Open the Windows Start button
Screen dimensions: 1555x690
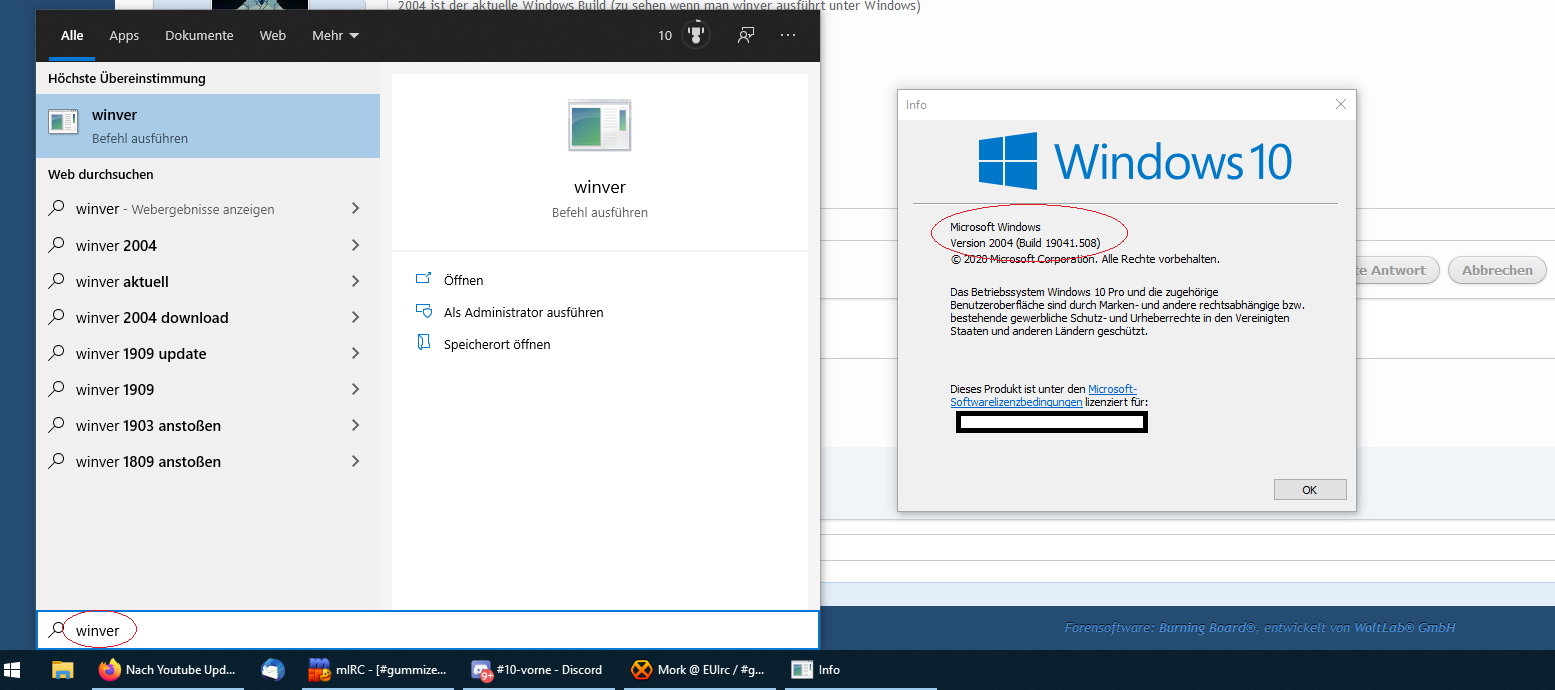pos(14,670)
